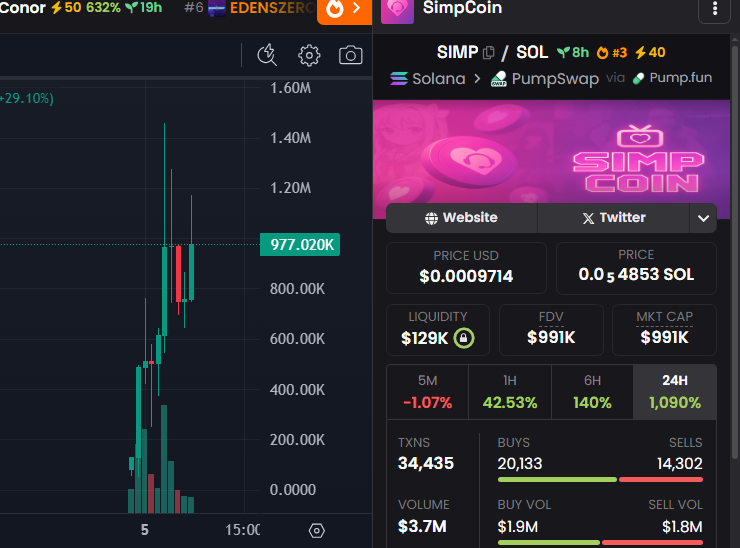Click the LIQUIDITY $129K value
Viewport: 740px width, 548px height.
click(424, 338)
